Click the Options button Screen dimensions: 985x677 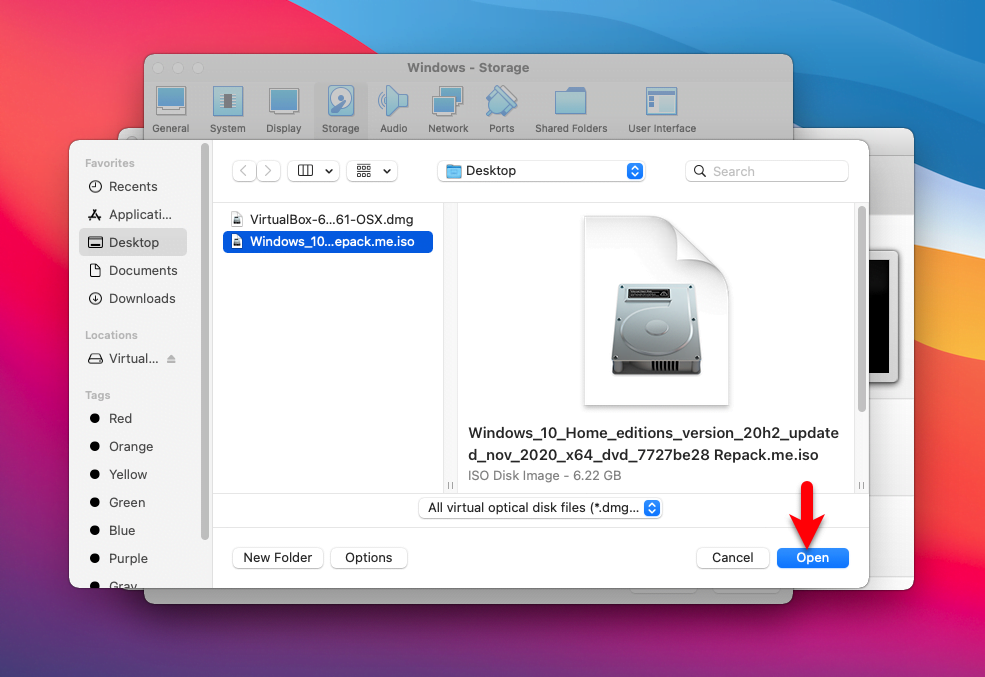click(369, 558)
